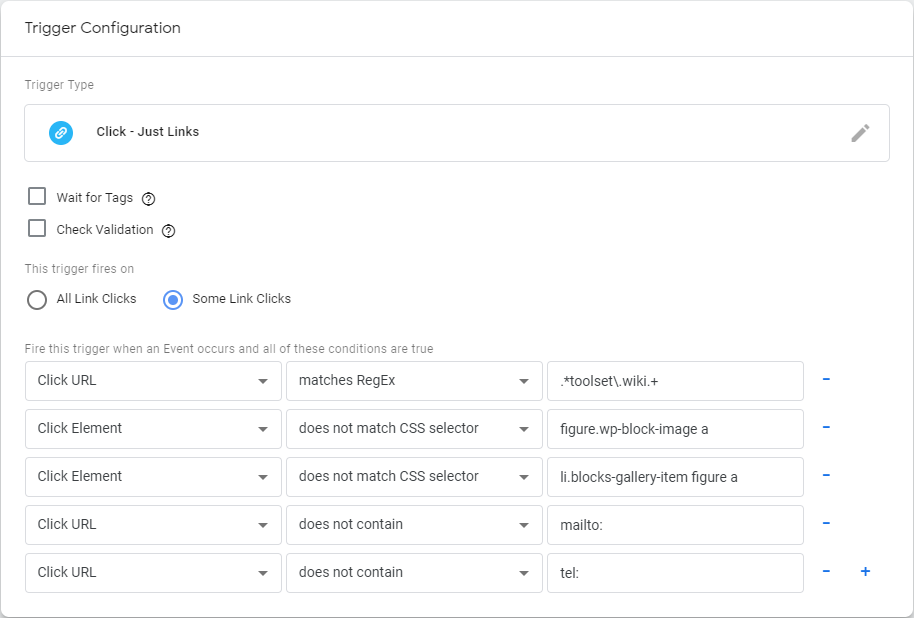Image resolution: width=914 pixels, height=618 pixels.
Task: Click the Click - Just Links trigger type box
Action: 457,133
